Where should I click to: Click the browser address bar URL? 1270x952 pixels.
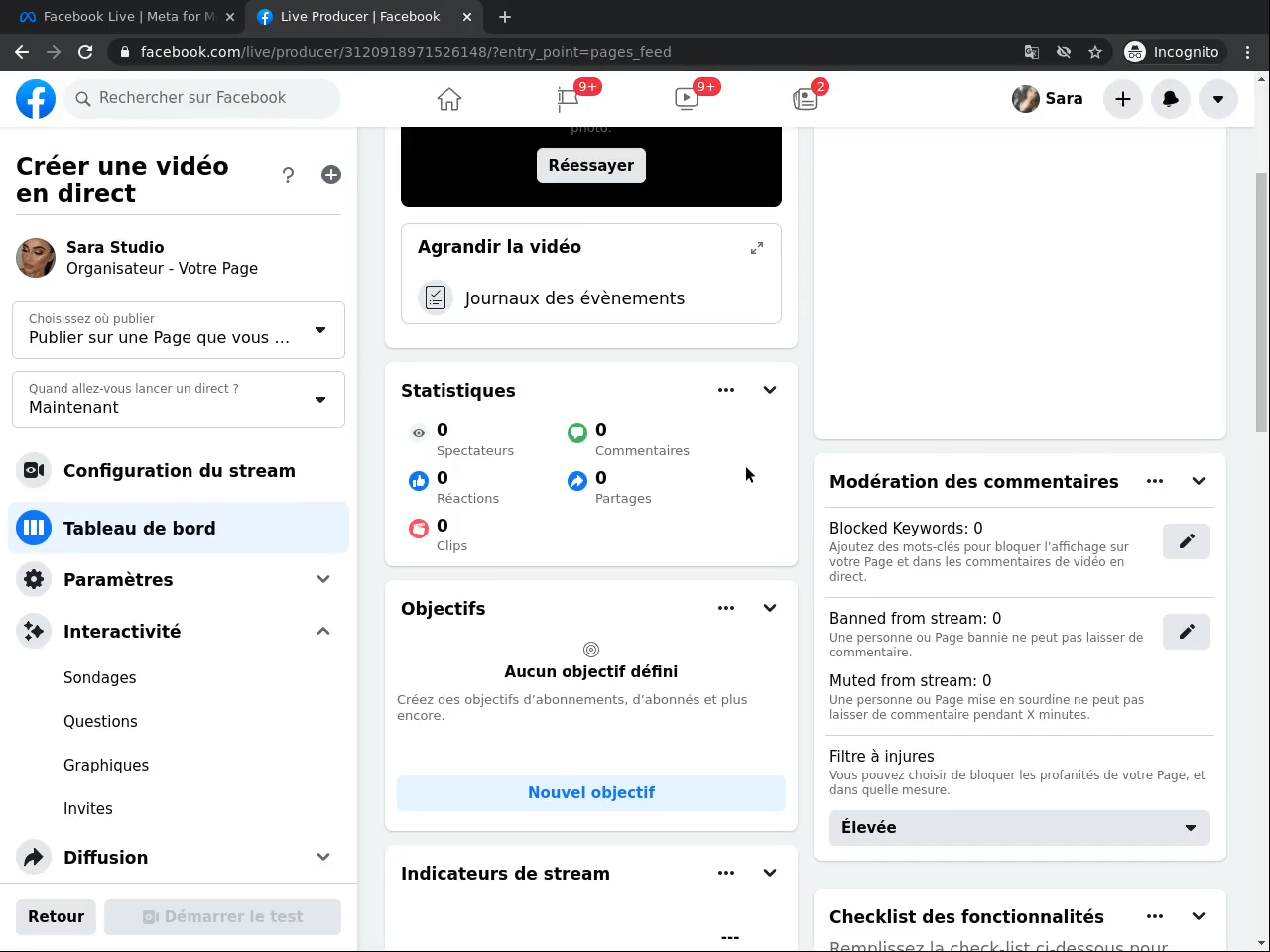click(406, 52)
